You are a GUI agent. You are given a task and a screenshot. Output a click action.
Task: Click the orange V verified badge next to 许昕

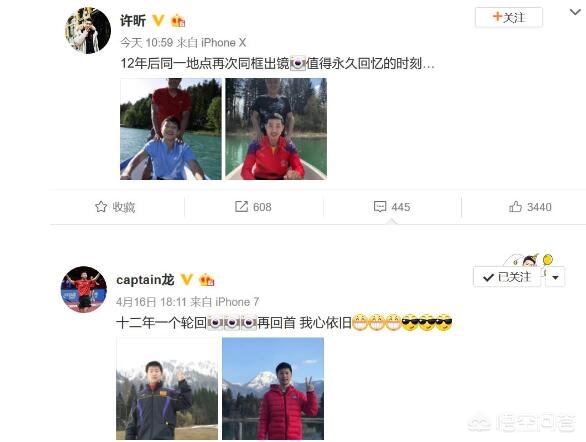[158, 20]
